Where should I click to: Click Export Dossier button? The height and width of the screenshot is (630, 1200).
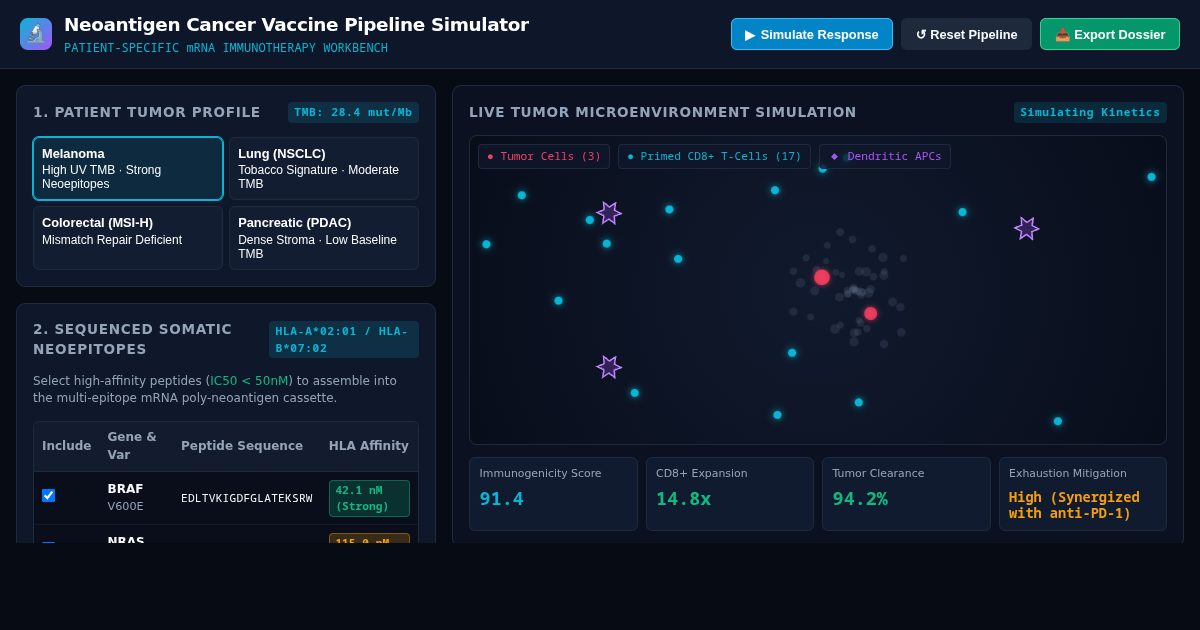[1110, 34]
